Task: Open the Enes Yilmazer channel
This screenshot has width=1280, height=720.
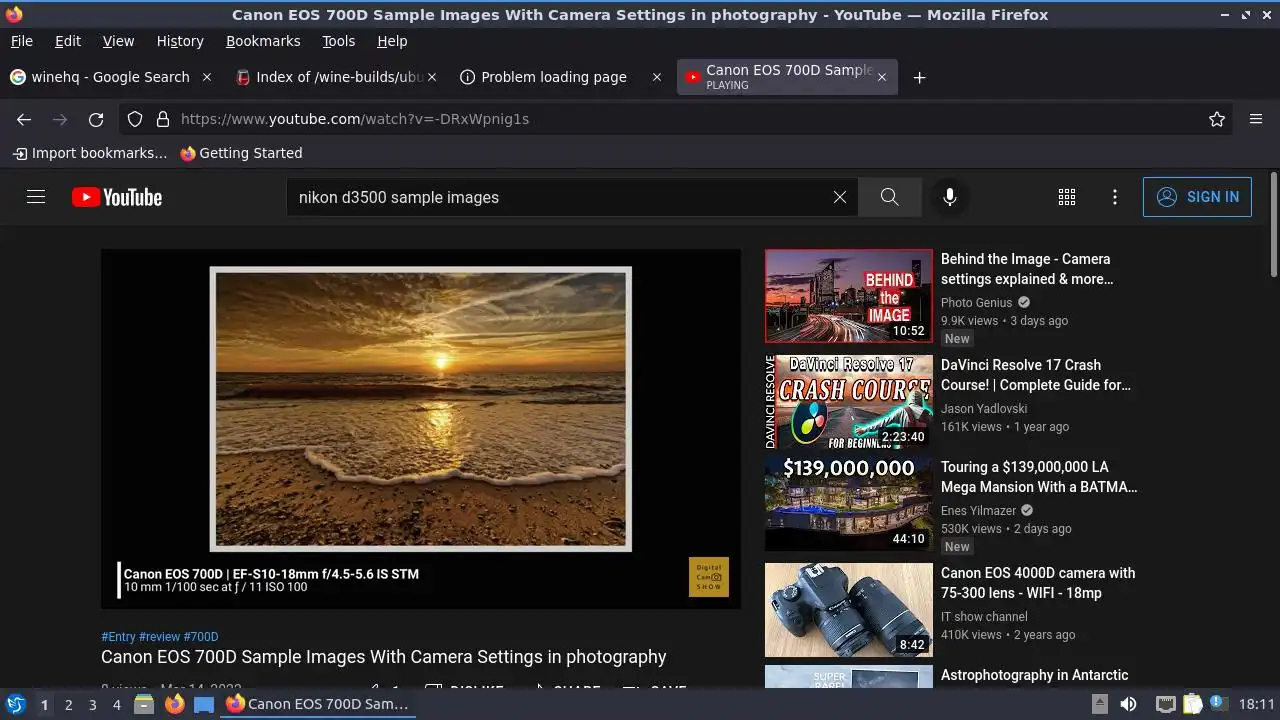Action: tap(978, 510)
